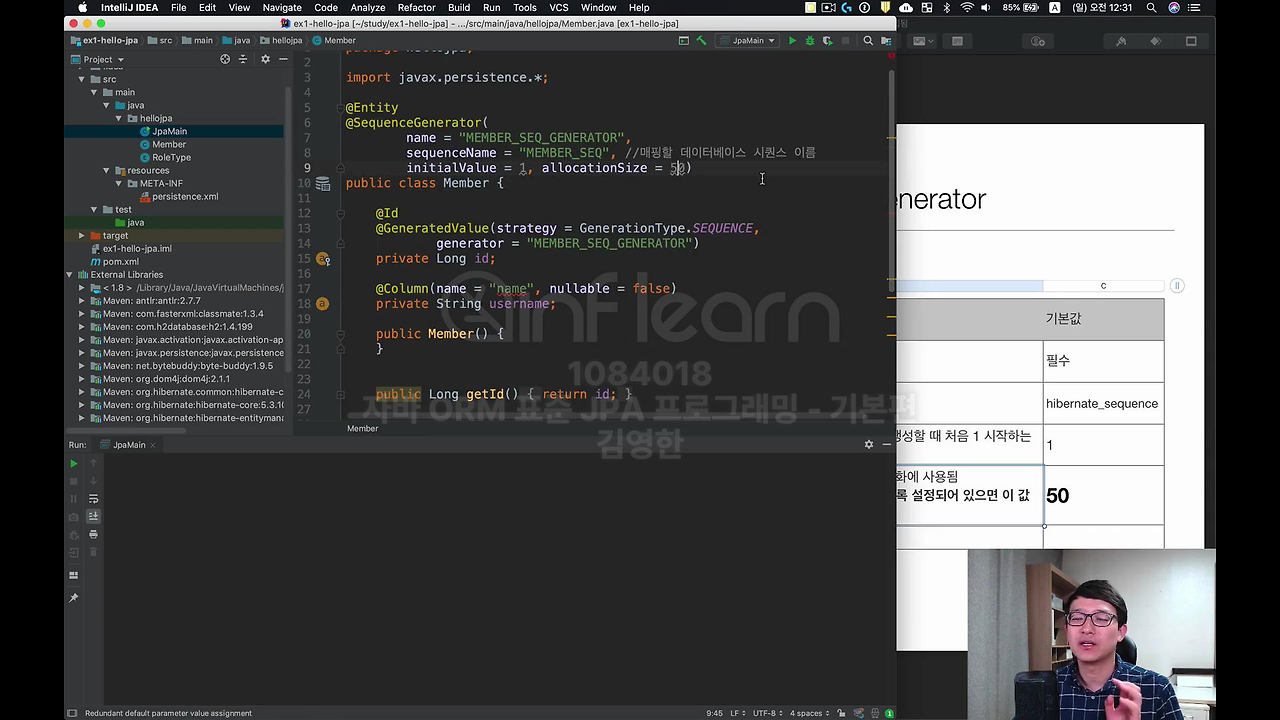Select RoleType in project tree
The width and height of the screenshot is (1280, 720).
[x=171, y=157]
